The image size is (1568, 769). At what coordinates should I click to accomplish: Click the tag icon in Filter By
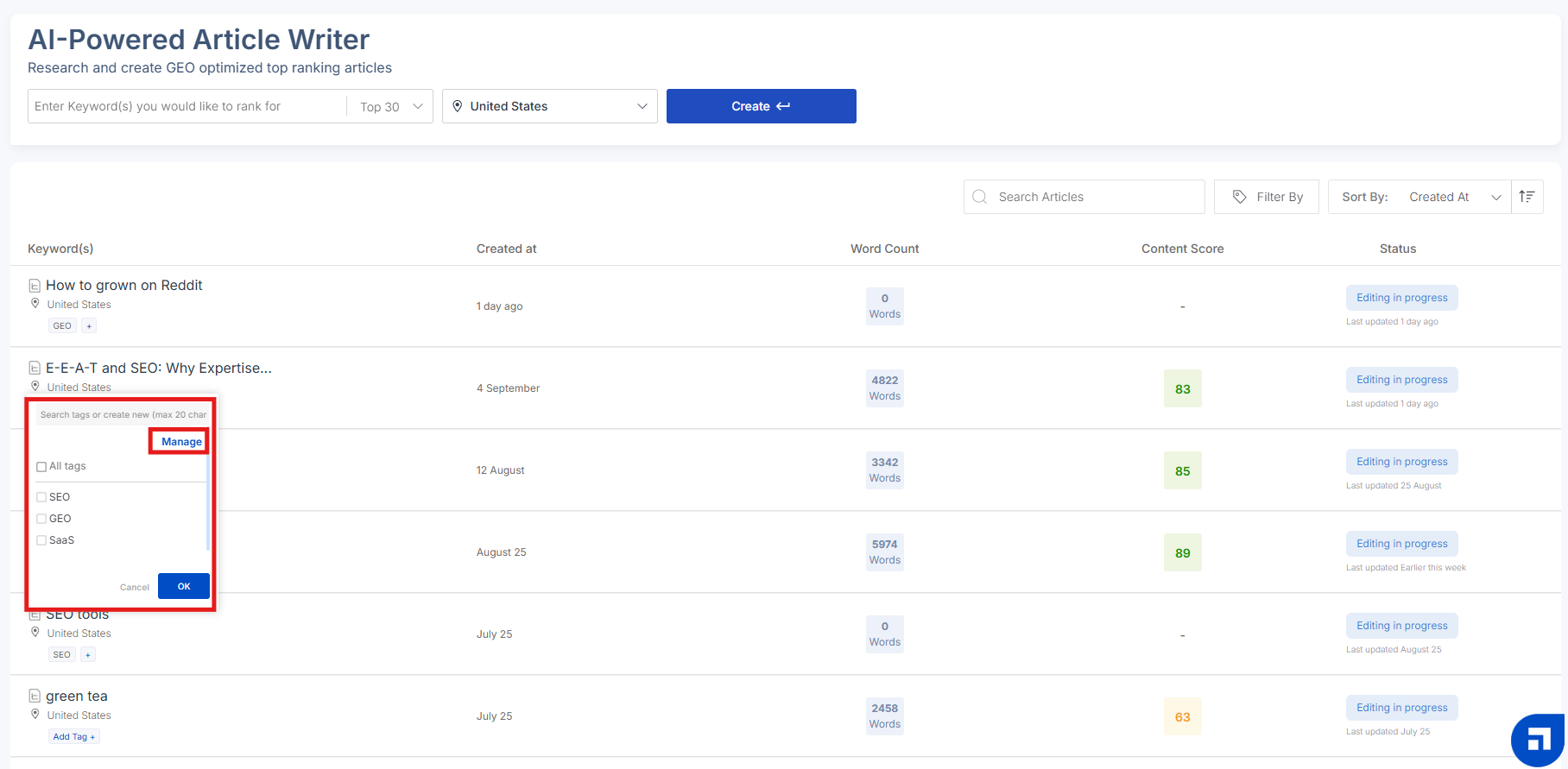[x=1239, y=197]
